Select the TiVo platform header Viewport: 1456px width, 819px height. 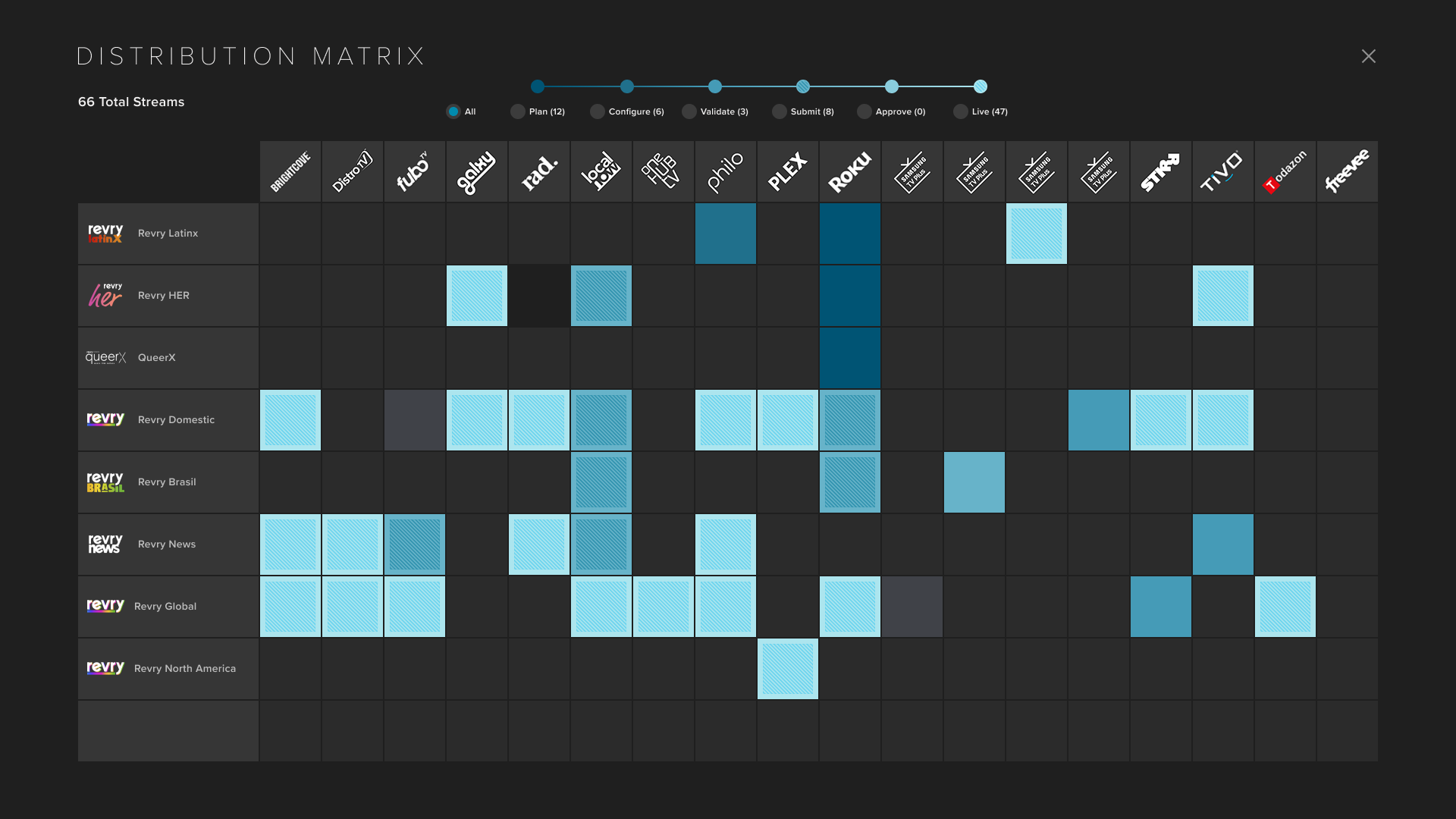1223,171
